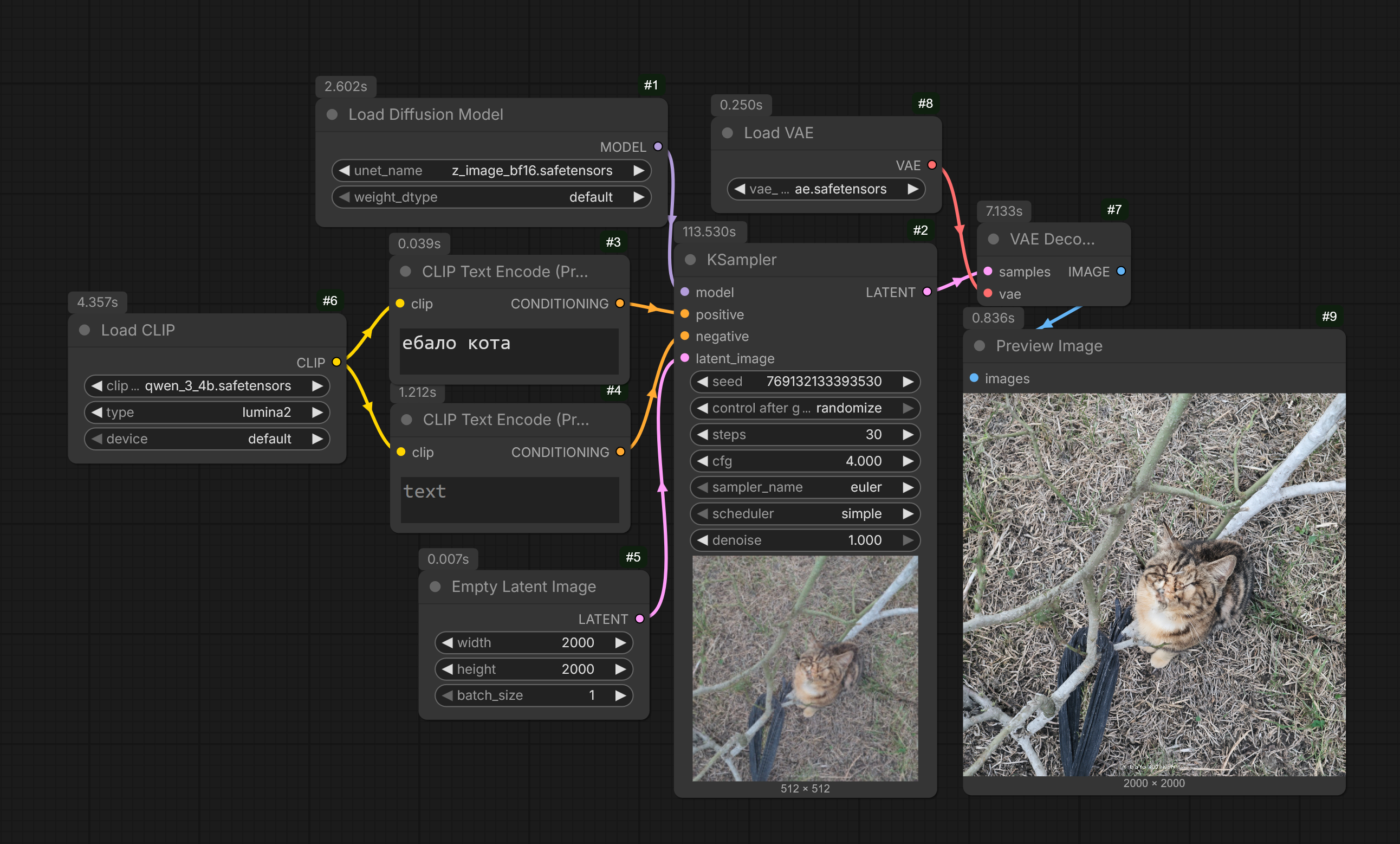The width and height of the screenshot is (1400, 844).
Task: Click the LATENT output socket on KSampler
Action: [927, 292]
